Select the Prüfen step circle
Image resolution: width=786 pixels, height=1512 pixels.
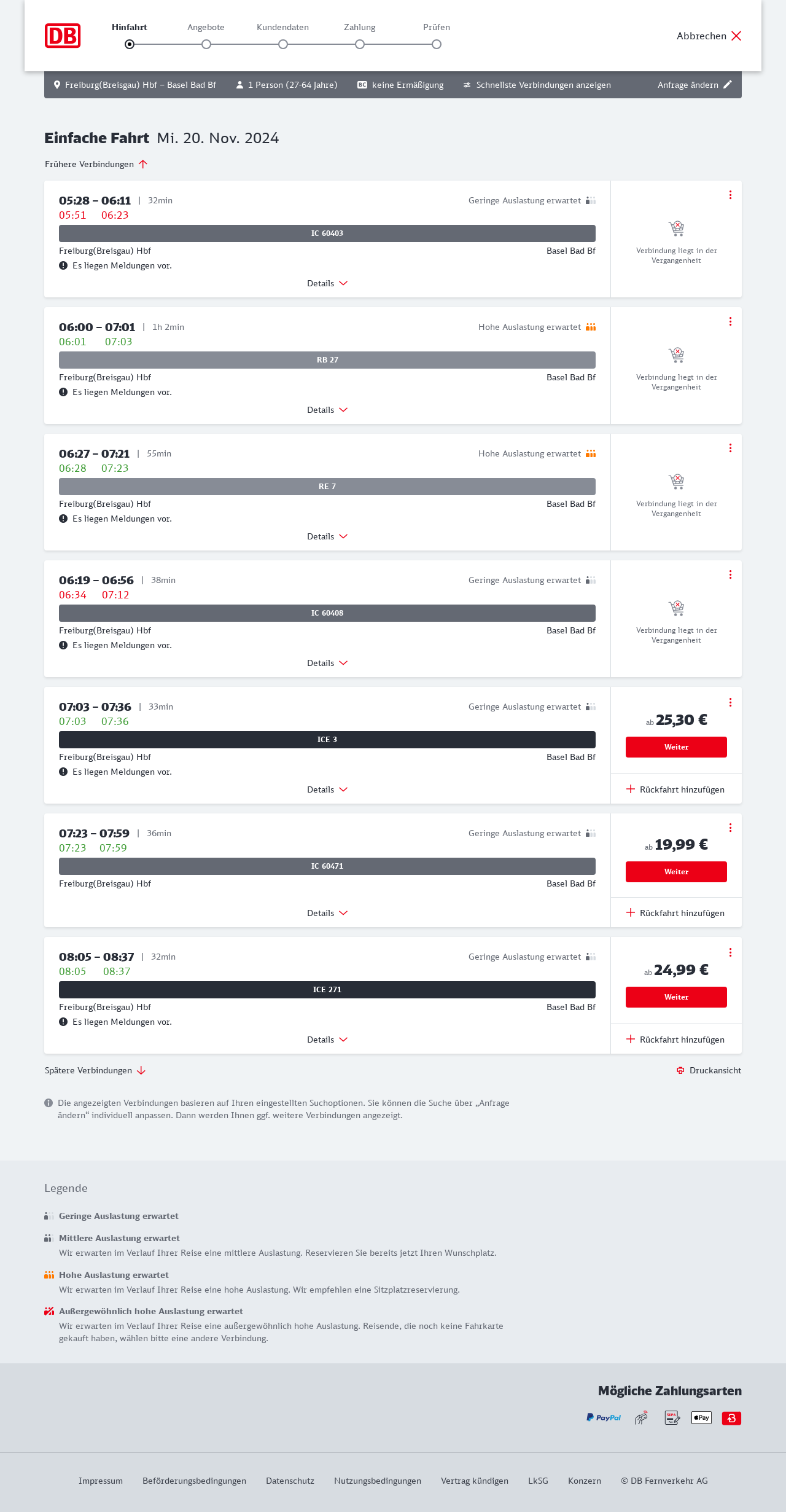pyautogui.click(x=437, y=44)
